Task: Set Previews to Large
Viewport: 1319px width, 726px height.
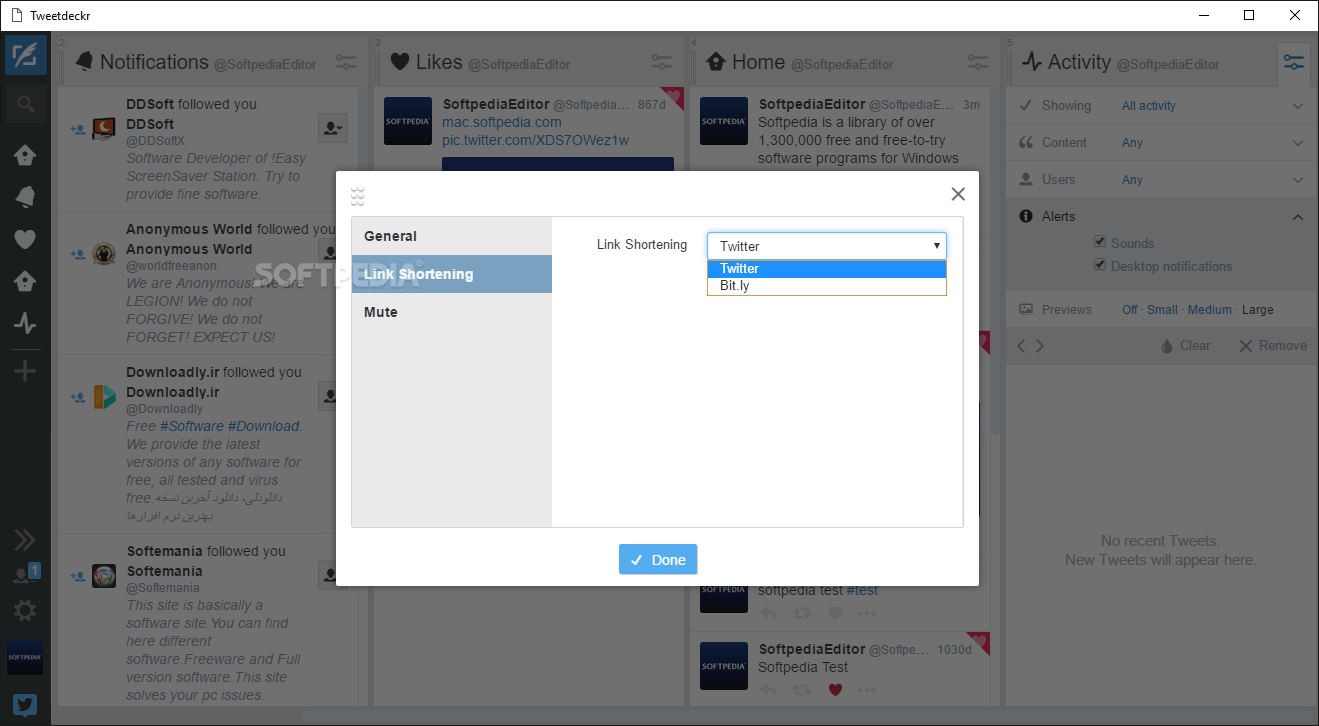Action: coord(1258,310)
